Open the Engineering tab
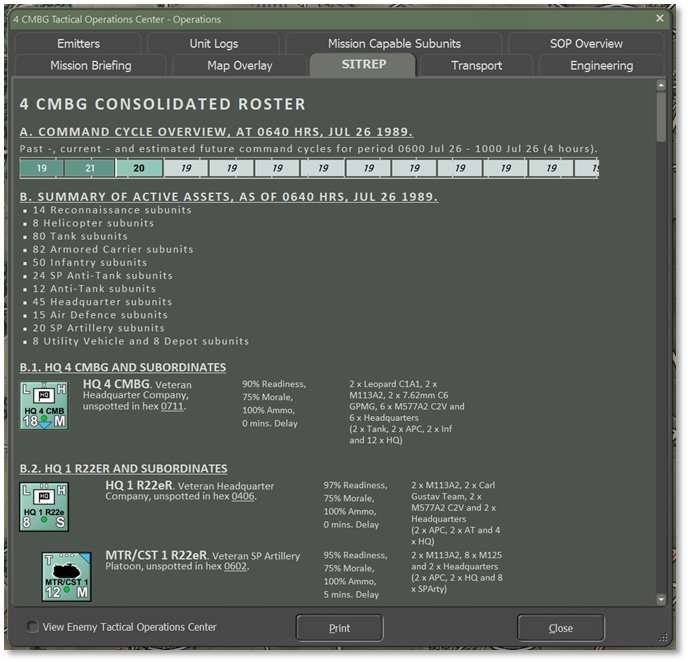The width and height of the screenshot is (688, 662). [x=601, y=66]
